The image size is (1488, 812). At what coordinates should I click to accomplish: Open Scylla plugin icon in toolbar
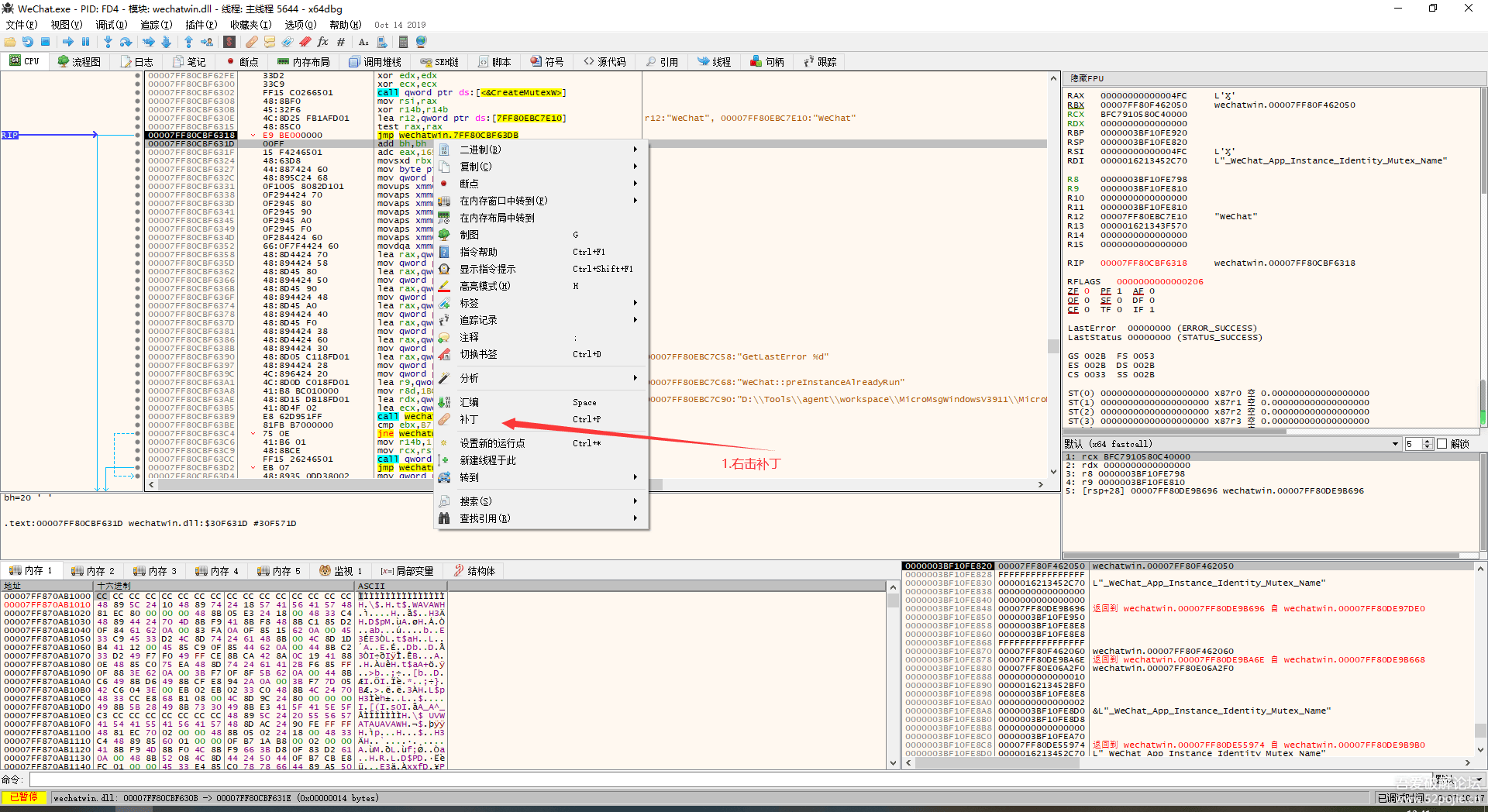(x=229, y=42)
